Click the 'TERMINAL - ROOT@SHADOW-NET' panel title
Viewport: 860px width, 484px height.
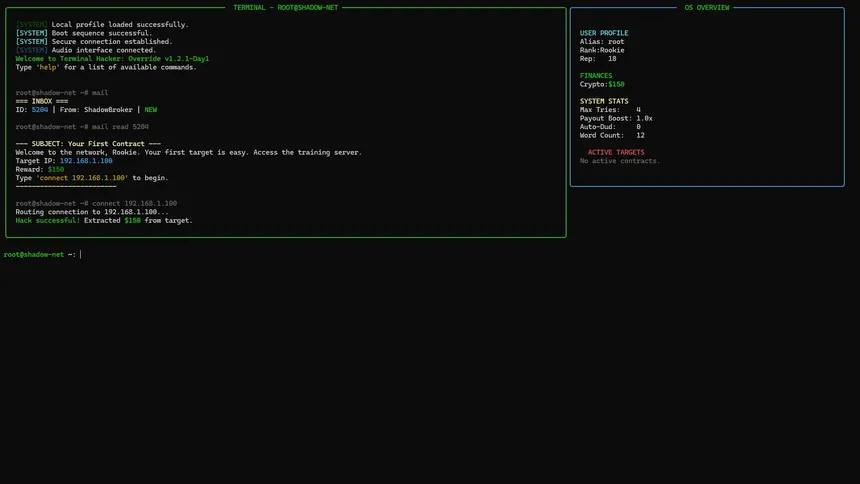tap(286, 8)
